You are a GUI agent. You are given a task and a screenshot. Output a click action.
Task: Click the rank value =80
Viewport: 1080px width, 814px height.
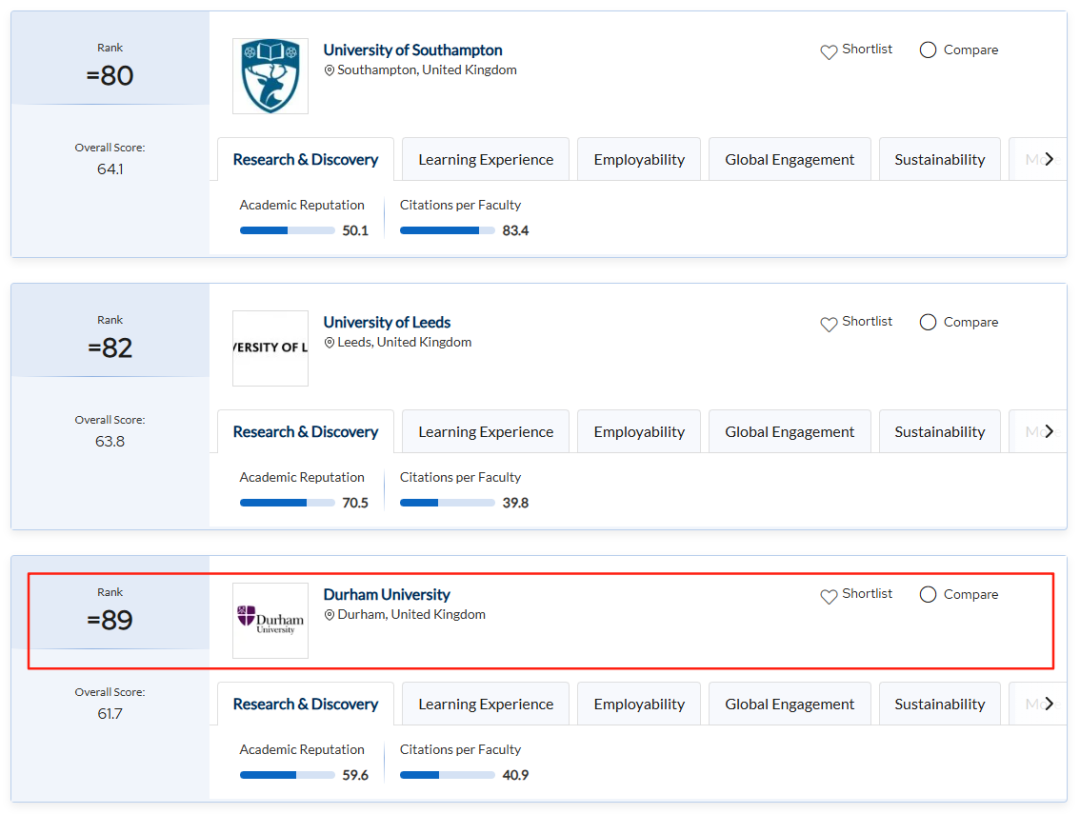pyautogui.click(x=110, y=75)
